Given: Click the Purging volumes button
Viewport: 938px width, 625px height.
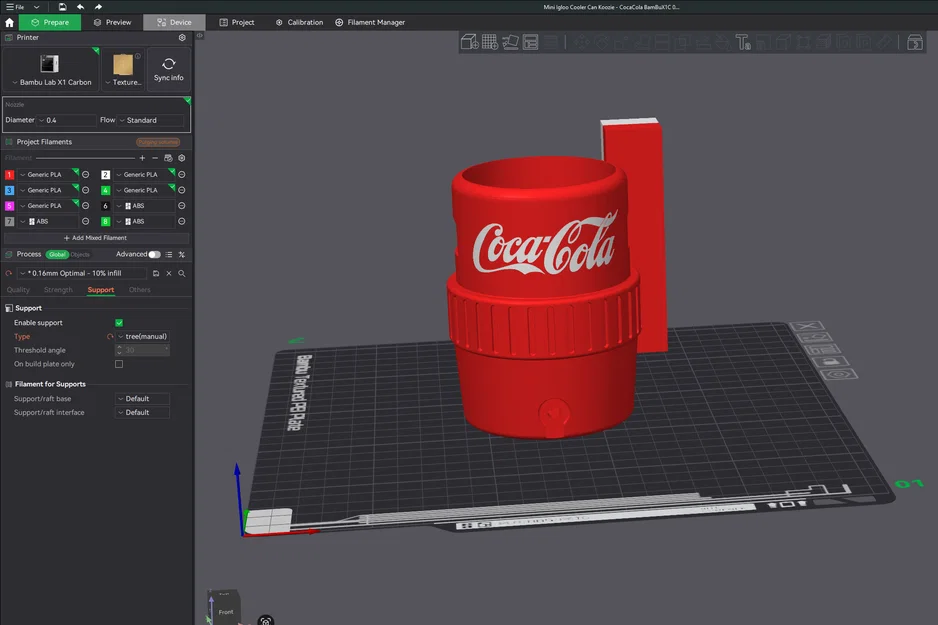Looking at the screenshot, I should click(158, 142).
